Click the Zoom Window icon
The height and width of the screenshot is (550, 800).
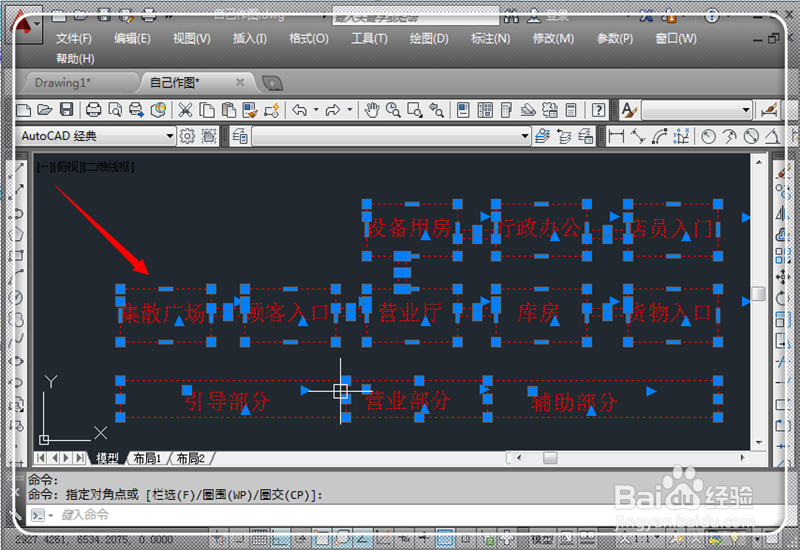pyautogui.click(x=414, y=110)
